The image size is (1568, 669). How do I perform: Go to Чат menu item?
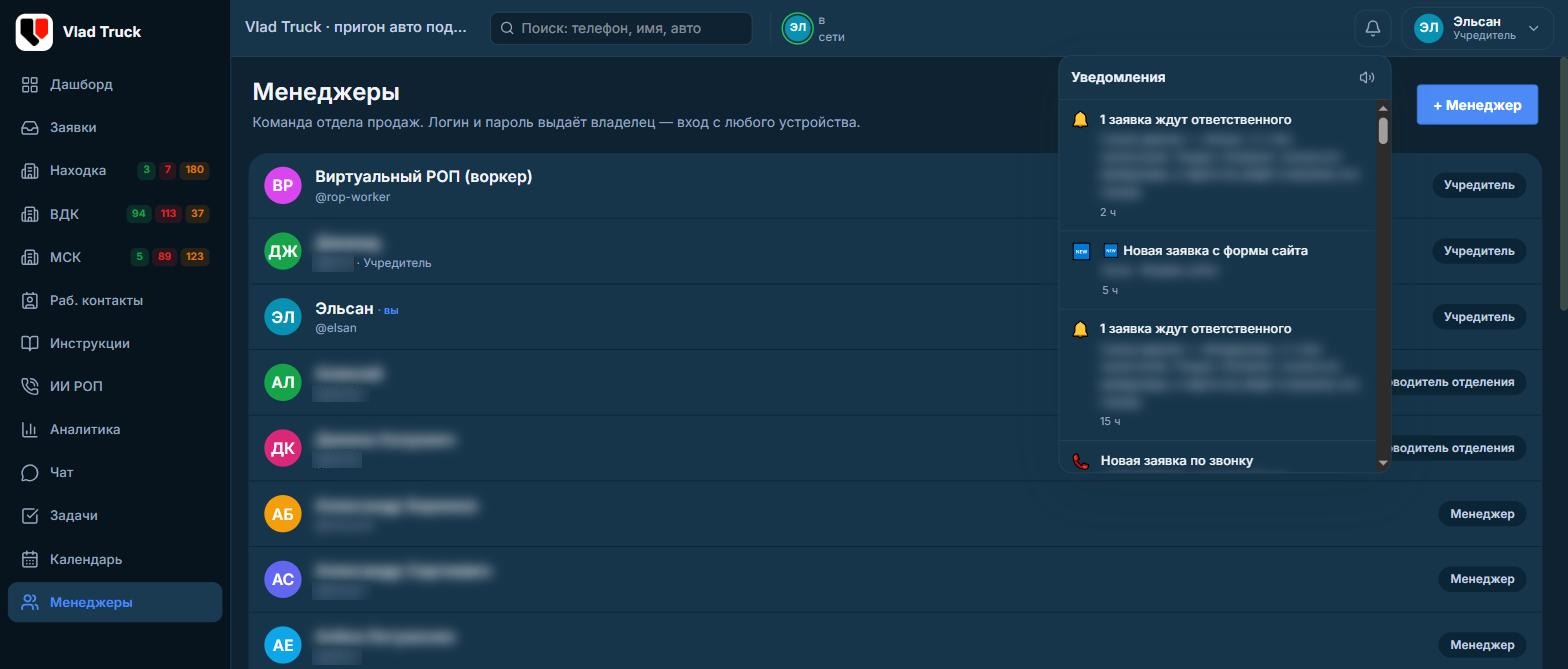115,472
